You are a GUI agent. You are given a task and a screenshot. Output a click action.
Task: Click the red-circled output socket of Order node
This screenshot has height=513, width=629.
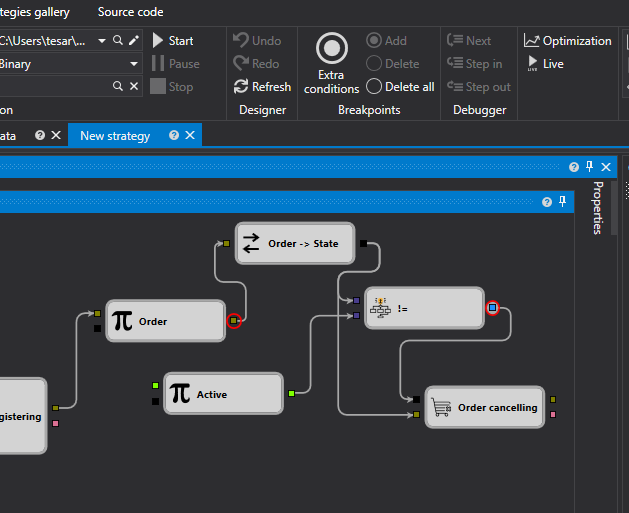[234, 321]
